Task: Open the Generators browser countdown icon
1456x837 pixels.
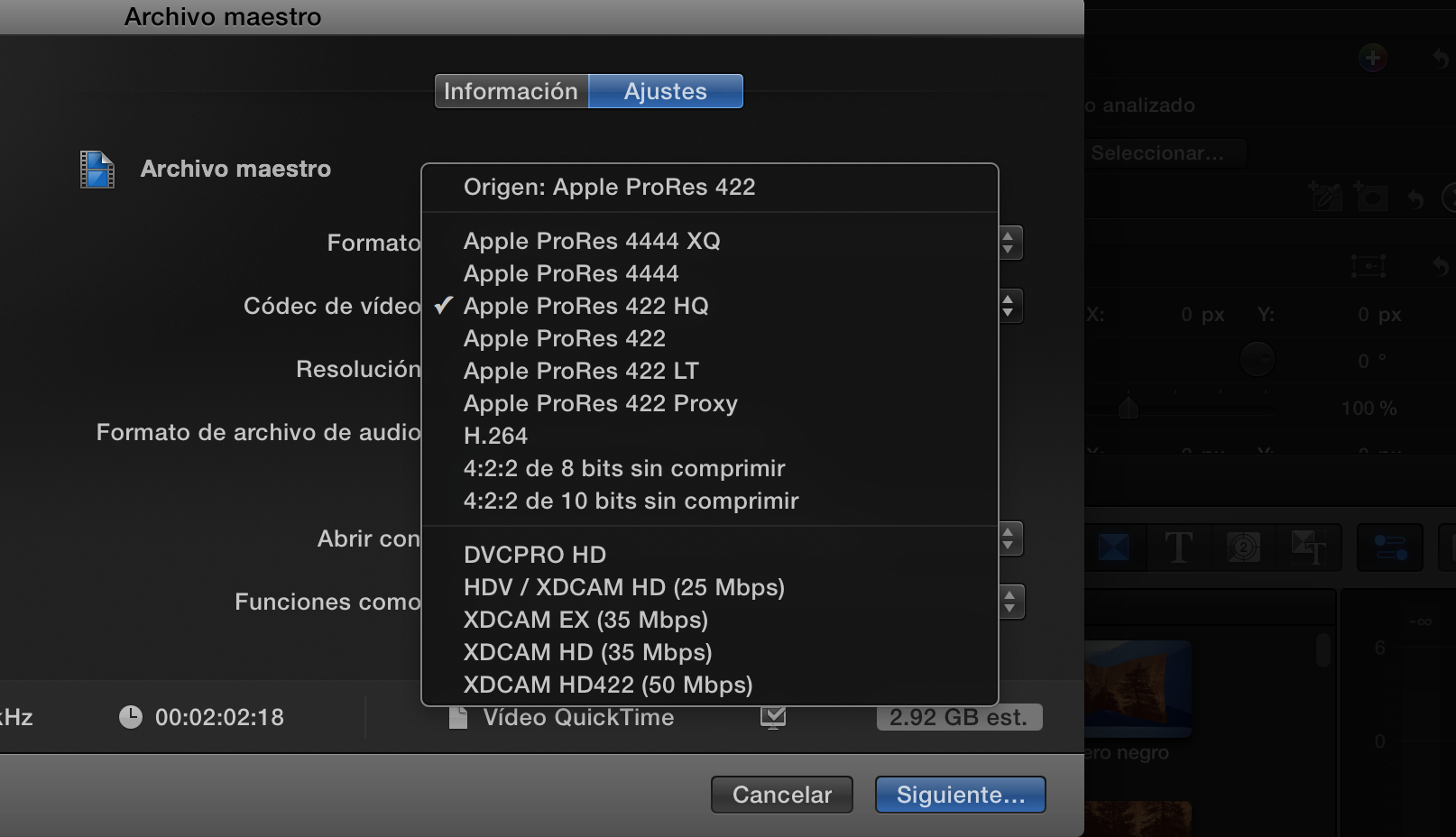Action: (1243, 547)
